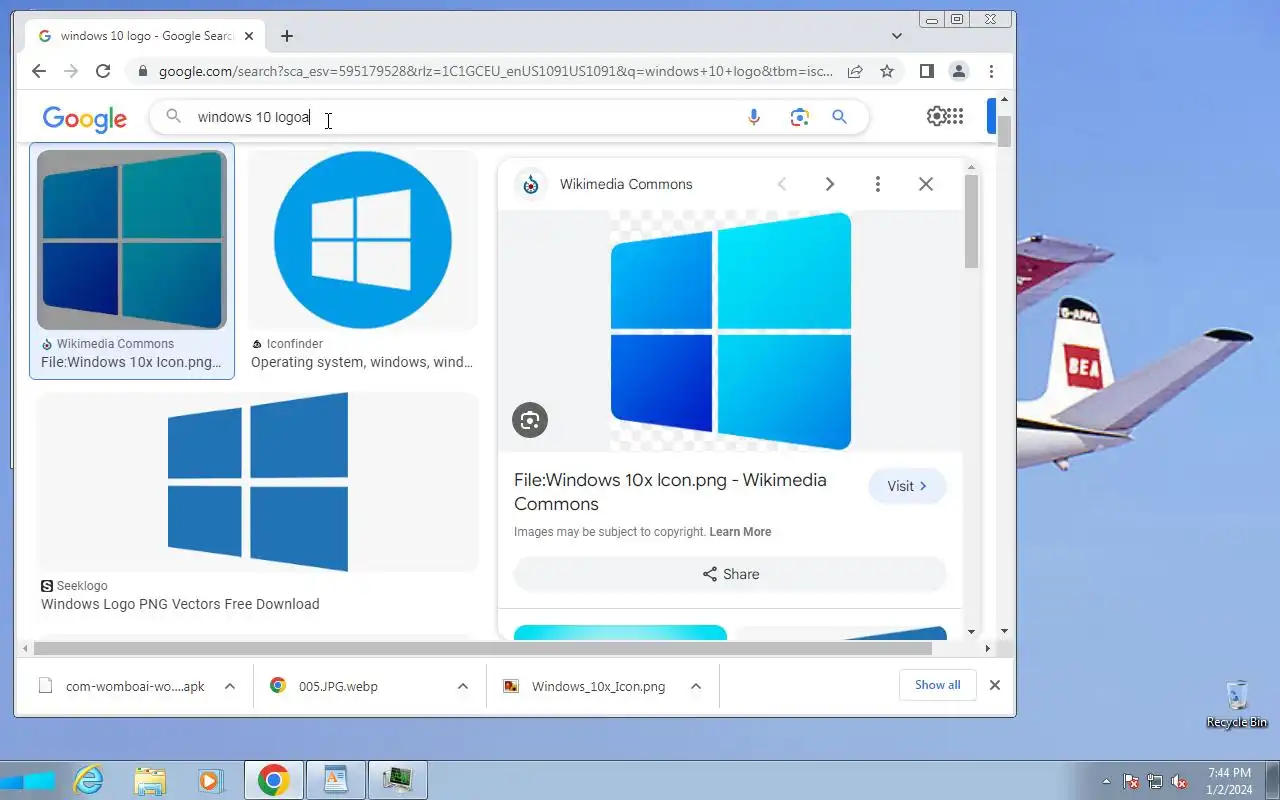
Task: Click 'Operating system, windows, wind...' caption
Action: coord(362,362)
